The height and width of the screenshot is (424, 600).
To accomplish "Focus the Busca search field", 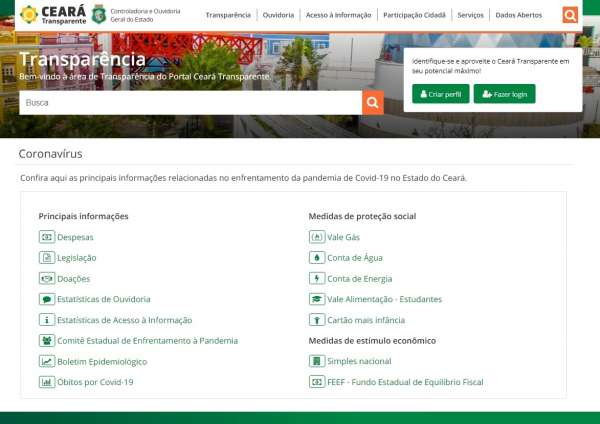I will [x=191, y=103].
